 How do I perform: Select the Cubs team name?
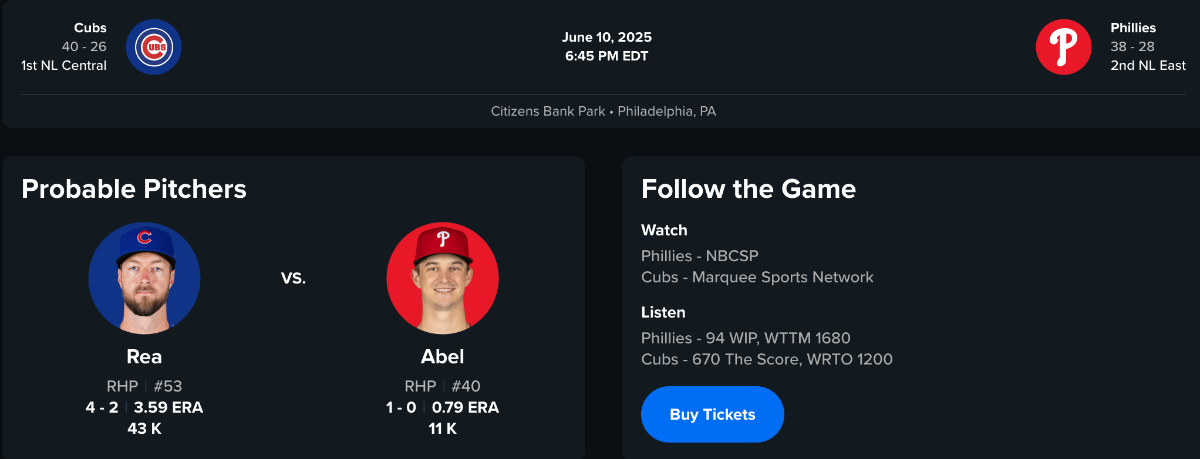(90, 28)
